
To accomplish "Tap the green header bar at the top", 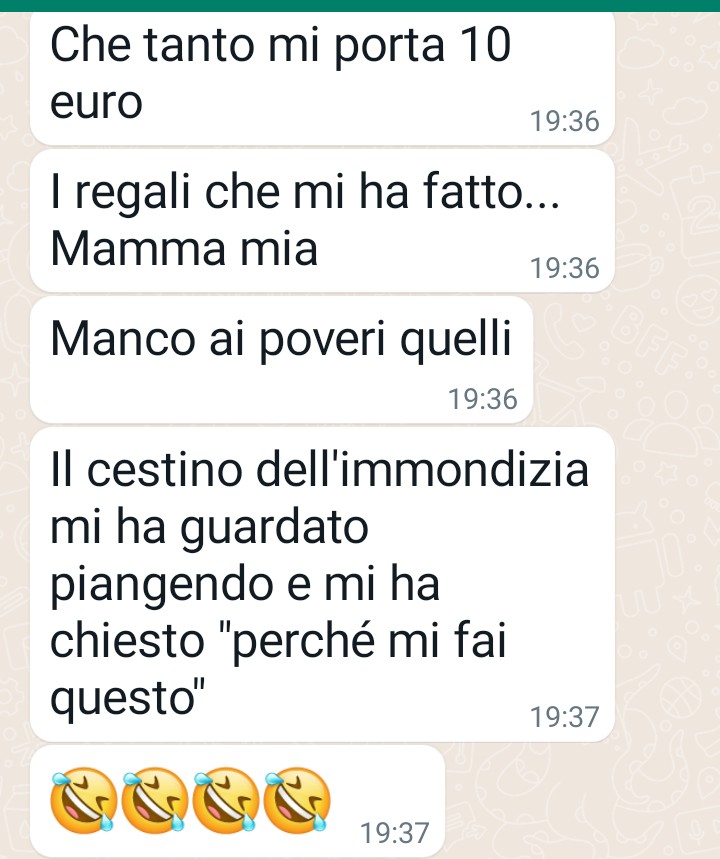I will point(360,5).
